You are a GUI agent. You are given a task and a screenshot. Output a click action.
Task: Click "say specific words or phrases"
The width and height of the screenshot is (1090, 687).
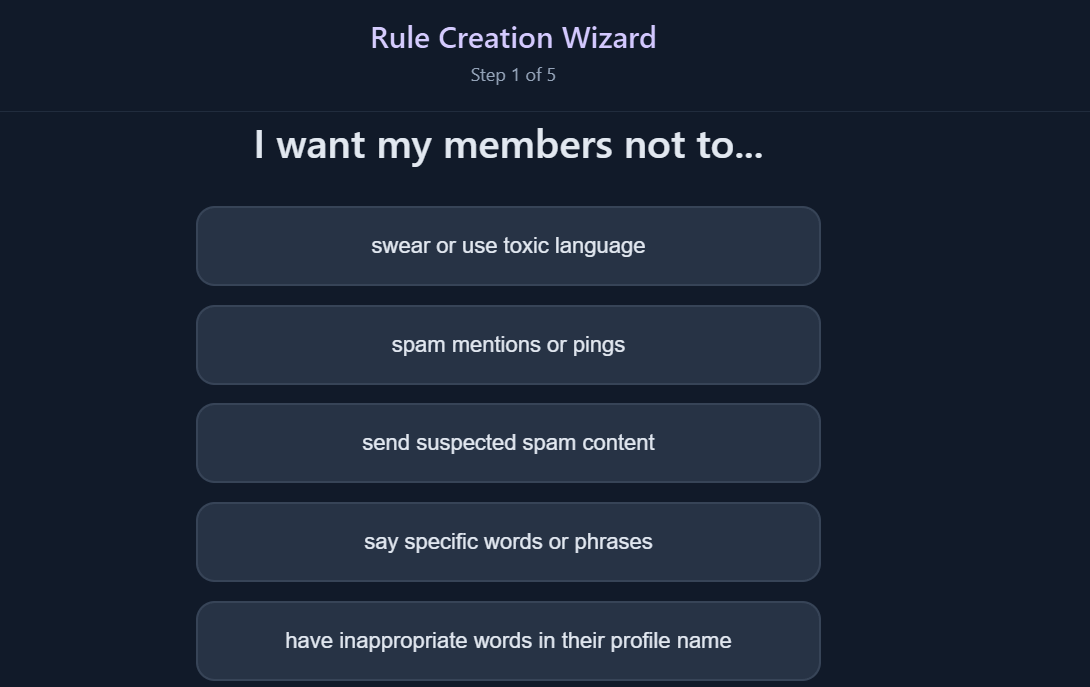(508, 542)
